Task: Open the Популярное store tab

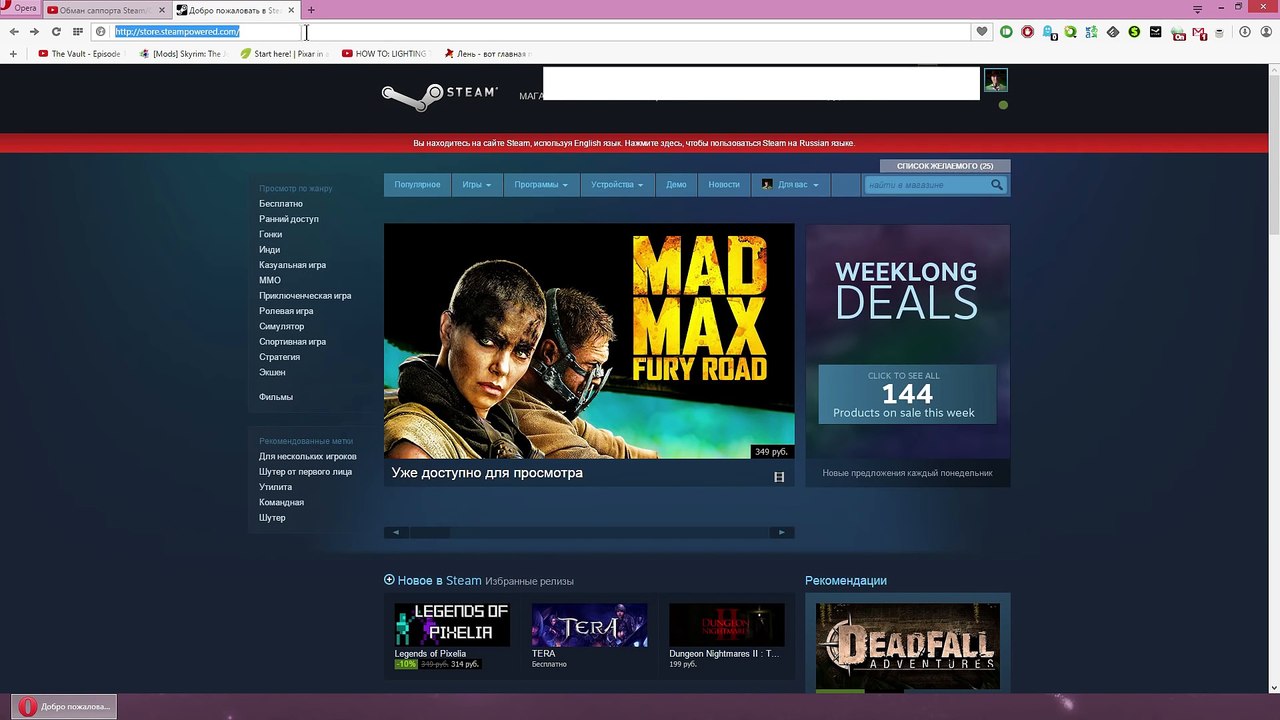Action: click(417, 185)
